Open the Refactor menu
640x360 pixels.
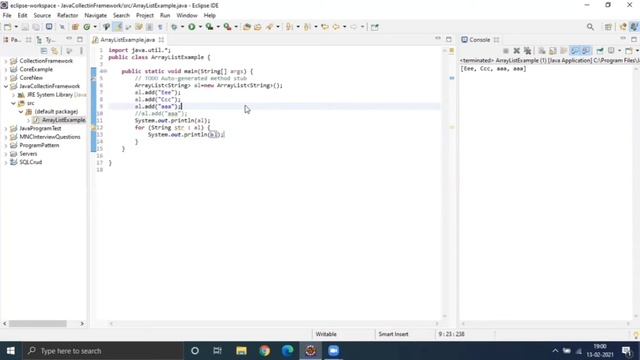(x=67, y=16)
